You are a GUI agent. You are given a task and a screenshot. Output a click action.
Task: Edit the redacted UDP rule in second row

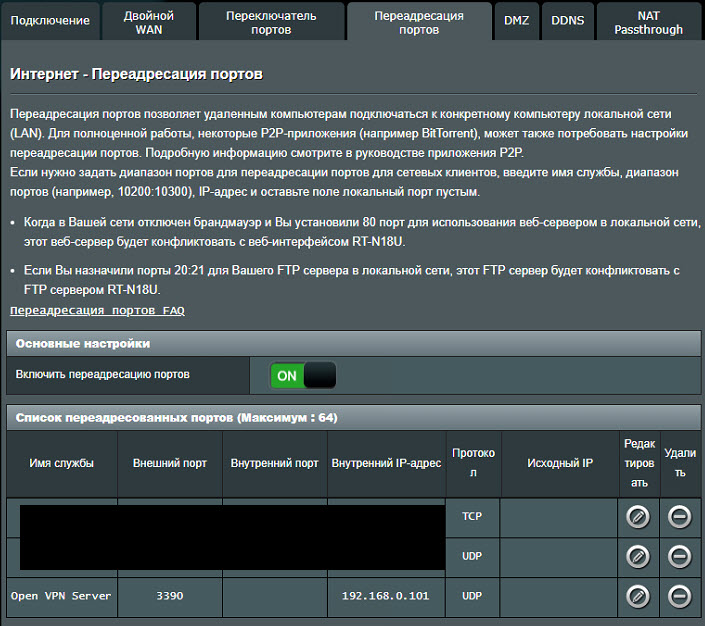pyautogui.click(x=637, y=556)
